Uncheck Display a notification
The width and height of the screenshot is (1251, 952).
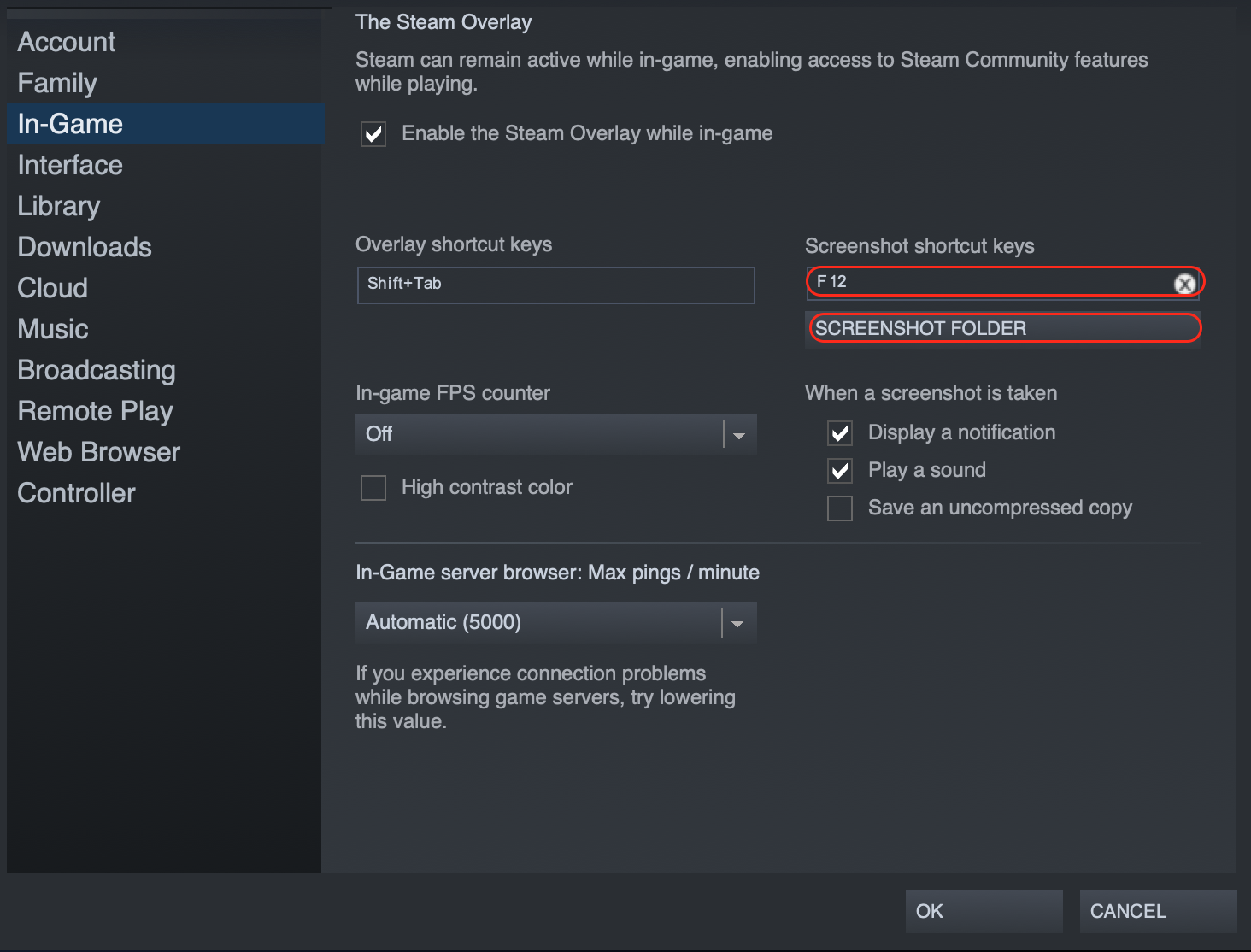840,433
